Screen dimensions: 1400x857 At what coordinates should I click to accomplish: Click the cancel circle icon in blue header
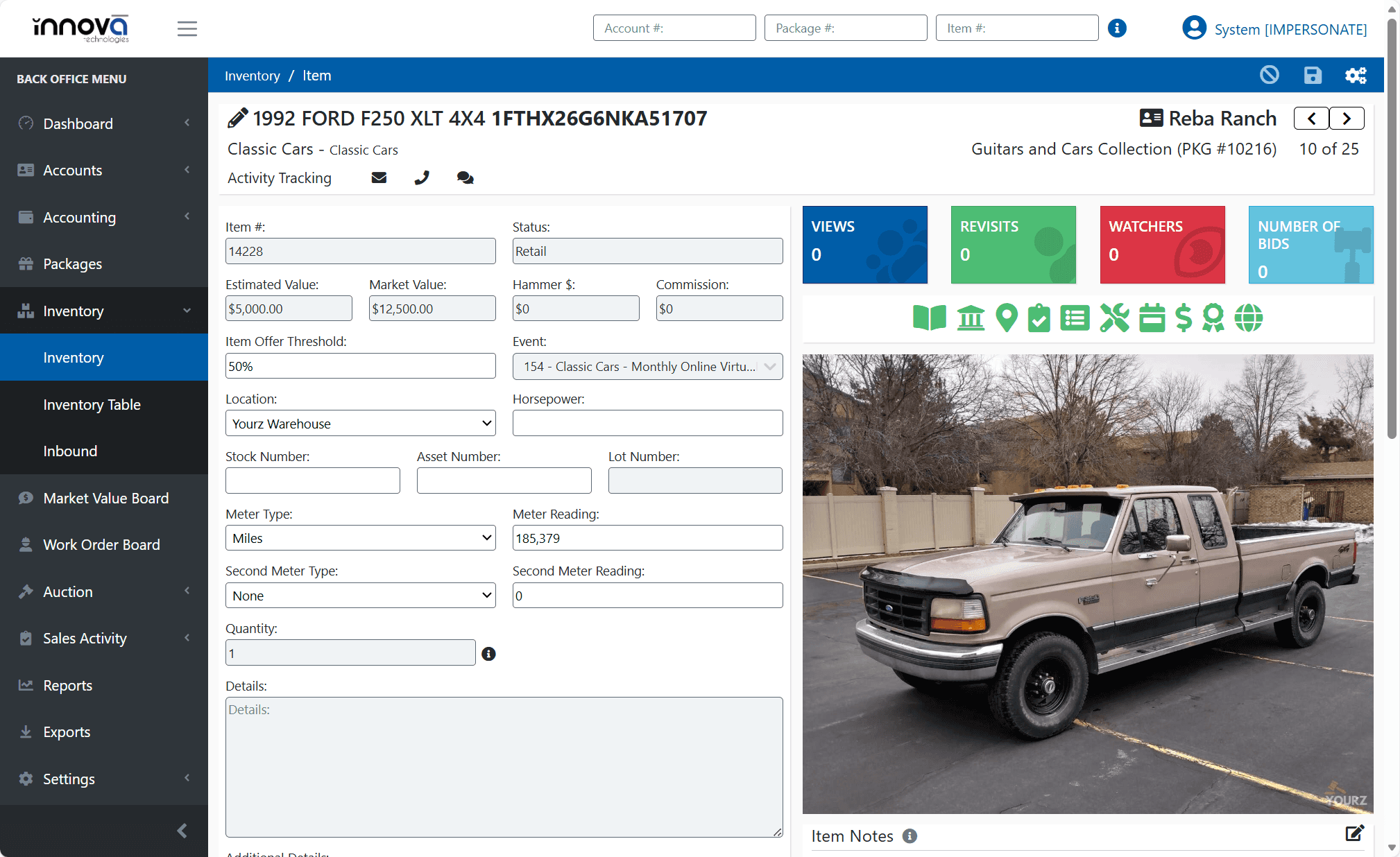(1270, 75)
